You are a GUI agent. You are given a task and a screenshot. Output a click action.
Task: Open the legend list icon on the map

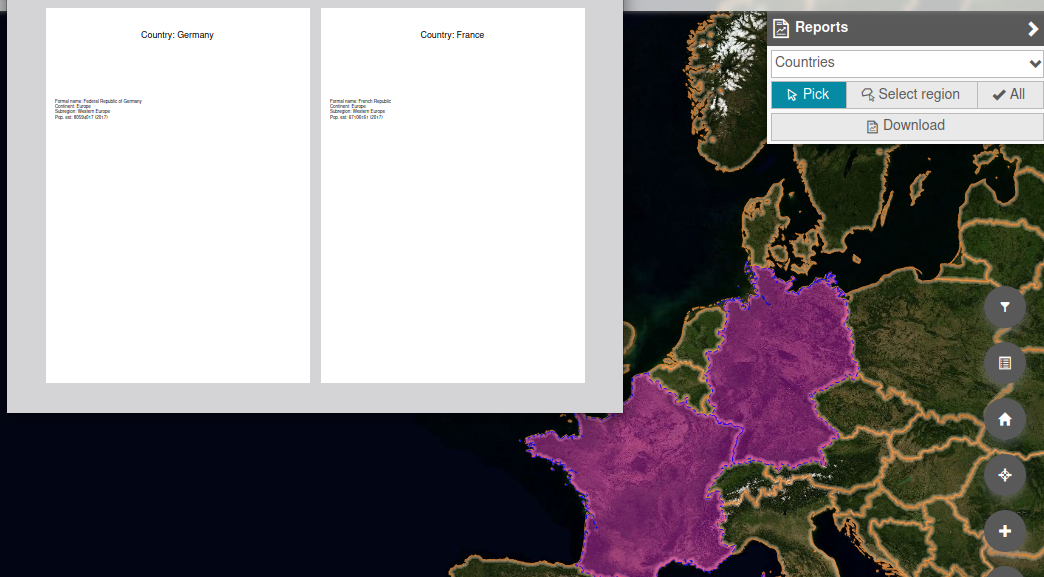click(1005, 364)
